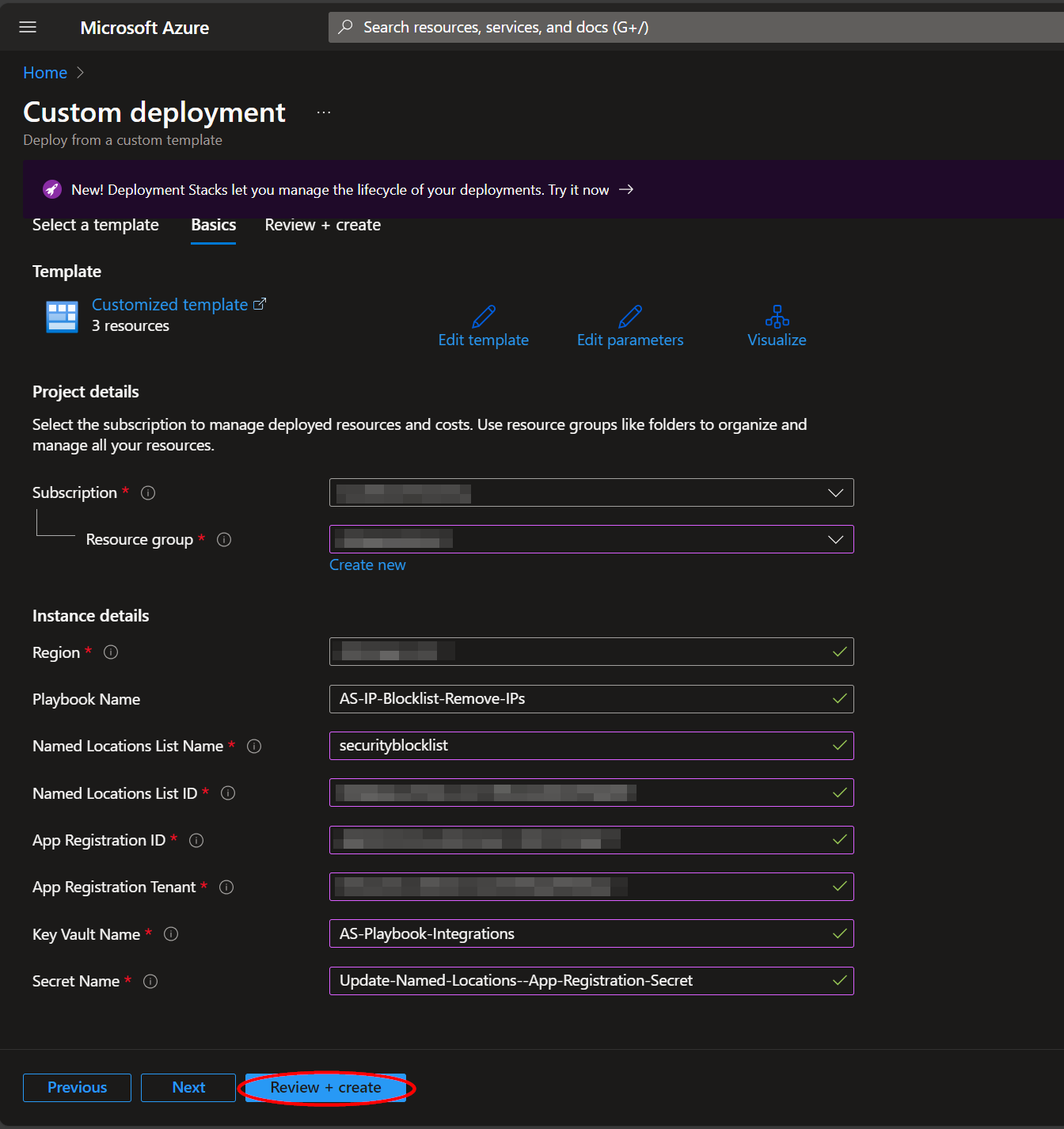Open the Region dropdown field
The width and height of the screenshot is (1064, 1129).
click(591, 652)
